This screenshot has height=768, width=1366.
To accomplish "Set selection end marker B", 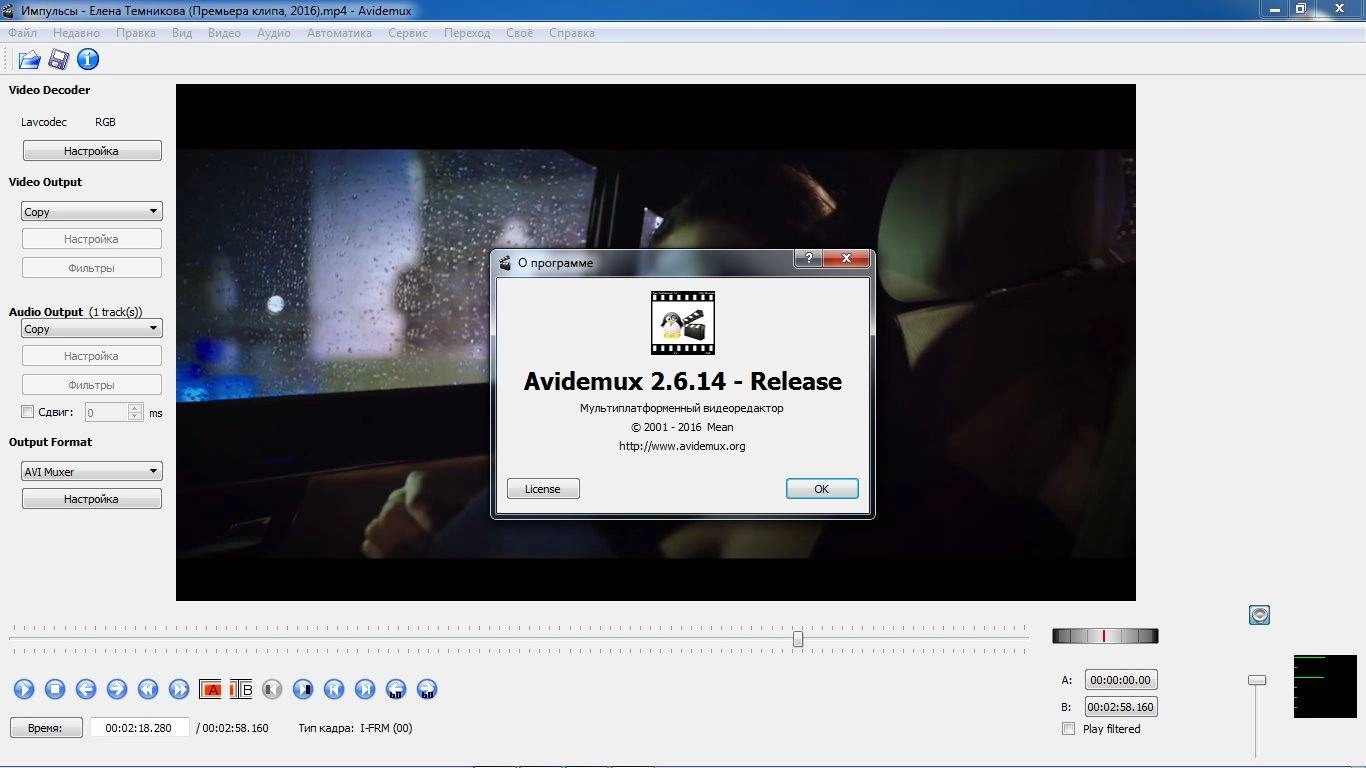I will [x=241, y=689].
